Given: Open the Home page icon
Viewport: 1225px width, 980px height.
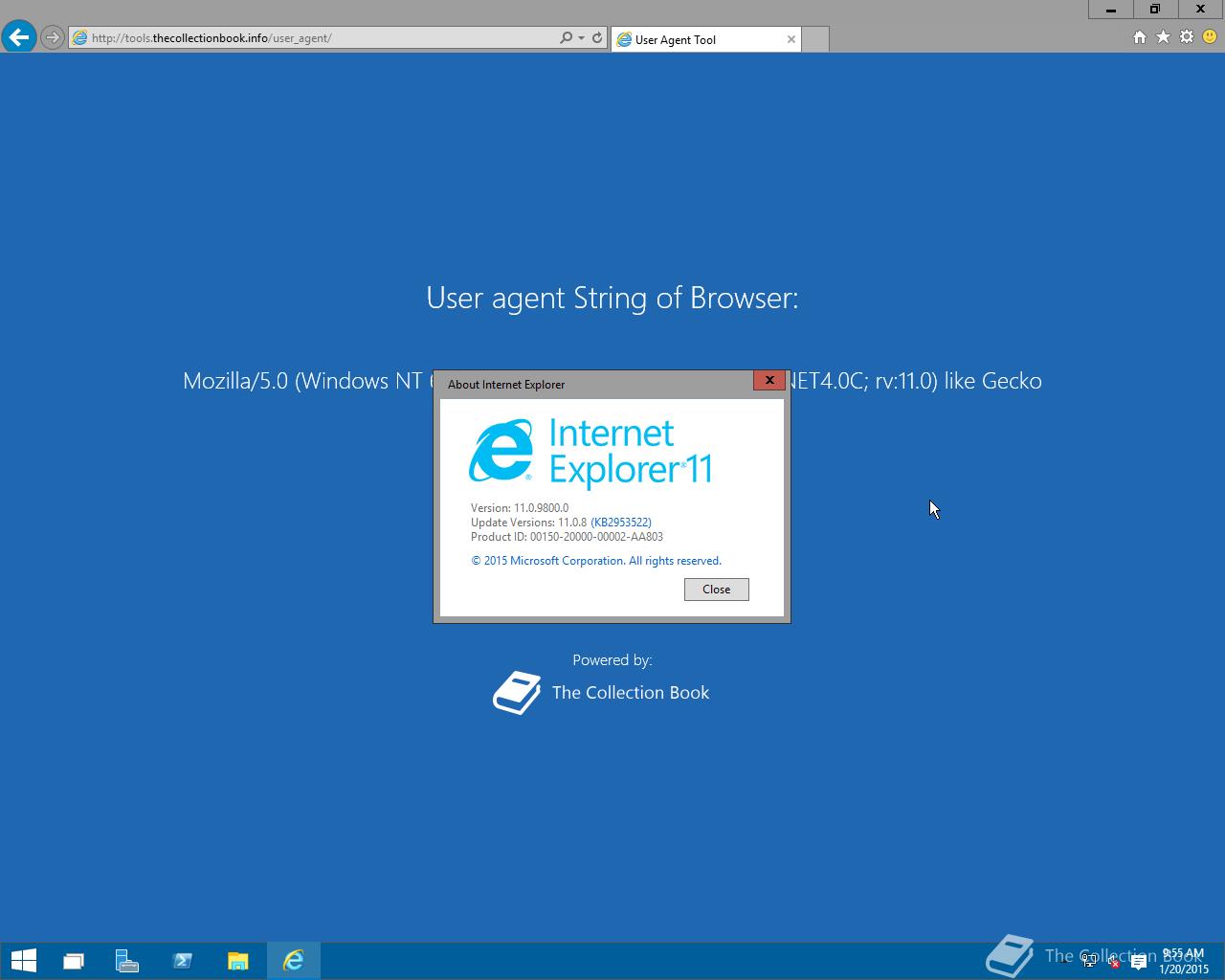Looking at the screenshot, I should click(1139, 37).
